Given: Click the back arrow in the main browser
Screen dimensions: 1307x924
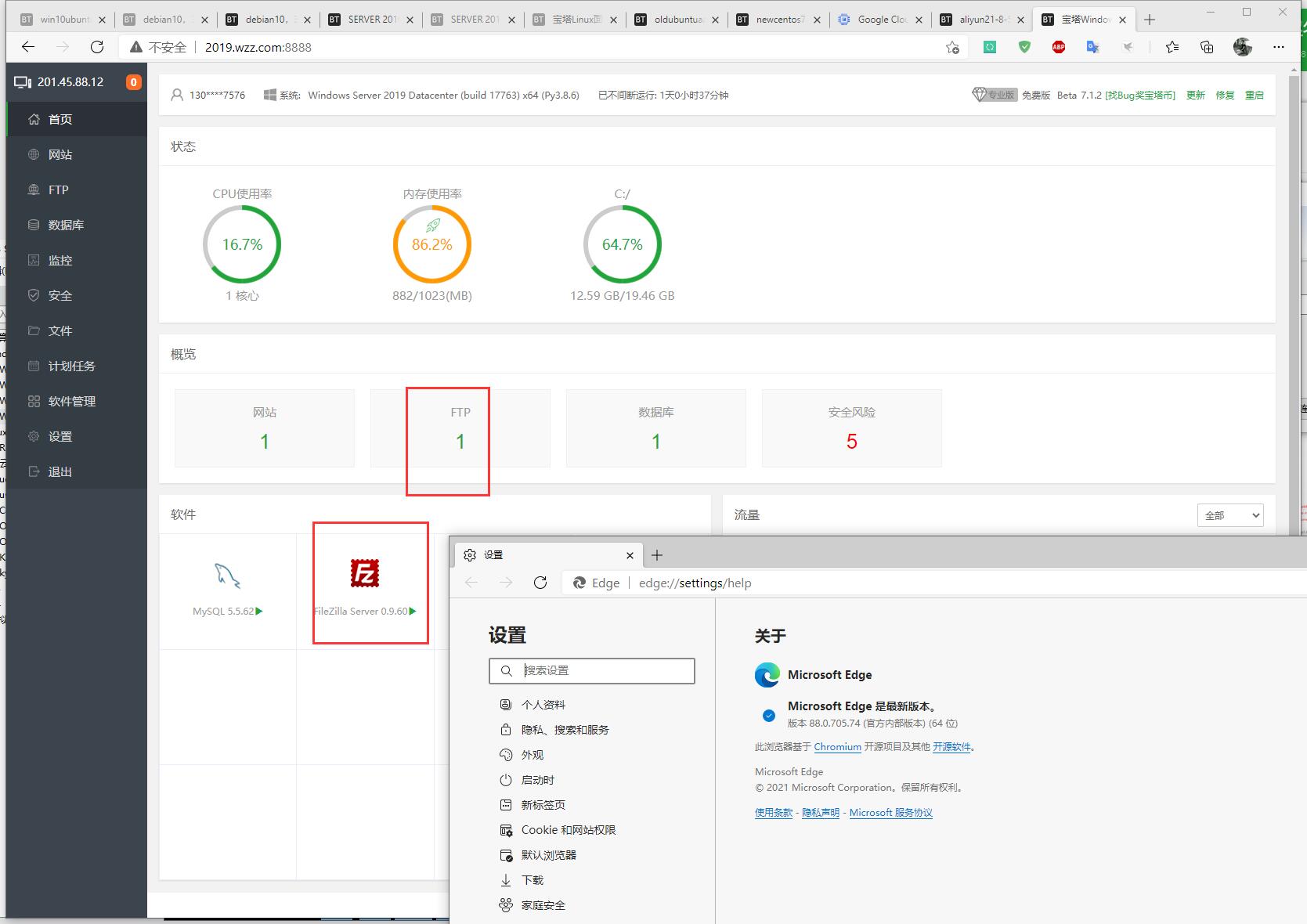Looking at the screenshot, I should [x=28, y=47].
